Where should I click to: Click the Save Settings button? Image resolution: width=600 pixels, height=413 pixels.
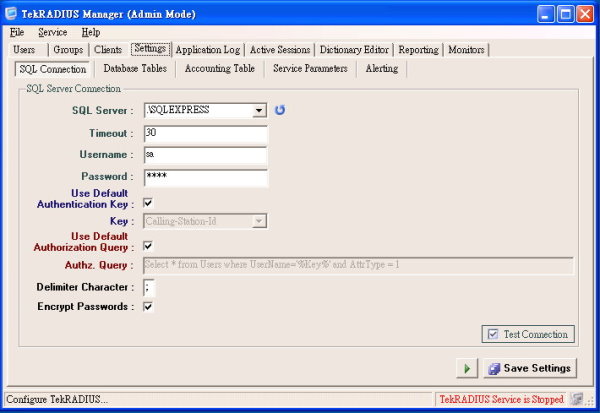tap(530, 368)
